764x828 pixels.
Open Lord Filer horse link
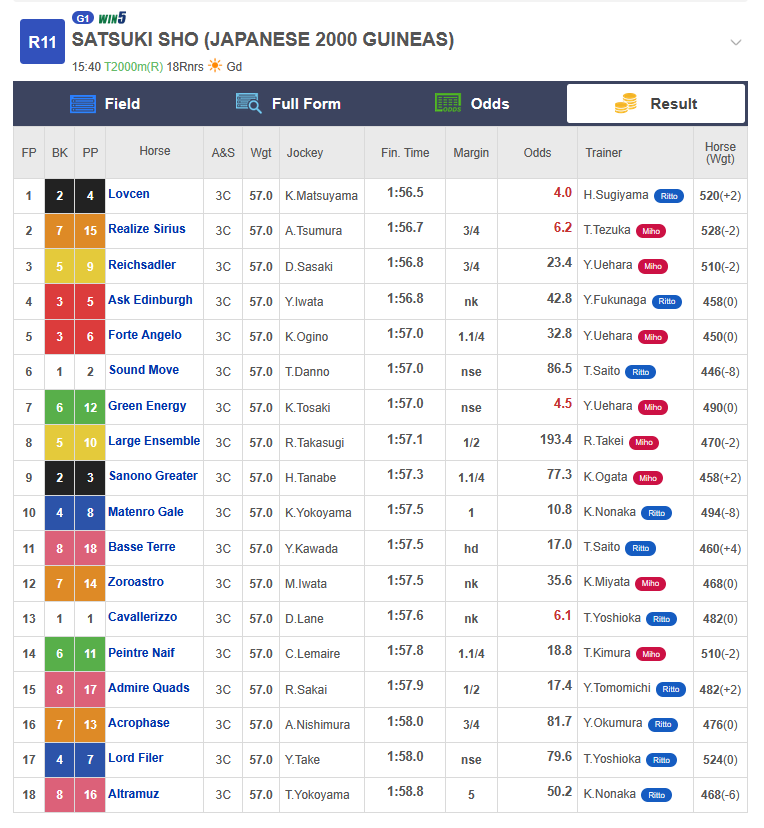pos(136,758)
